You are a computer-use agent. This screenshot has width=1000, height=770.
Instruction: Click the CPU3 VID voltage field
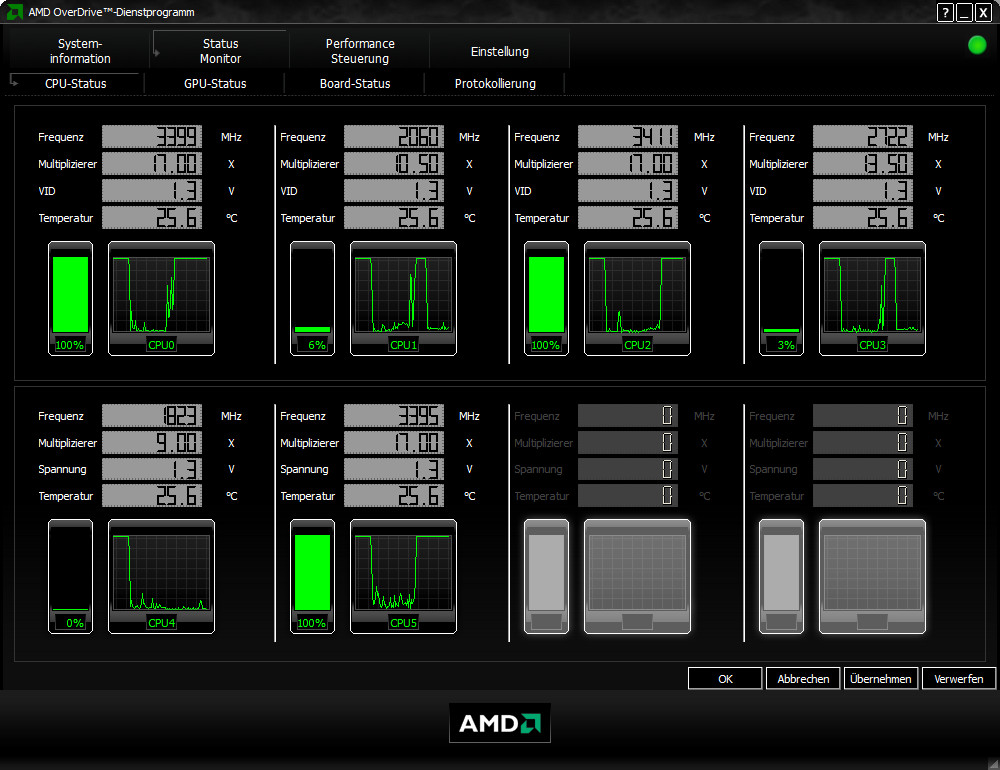click(862, 191)
